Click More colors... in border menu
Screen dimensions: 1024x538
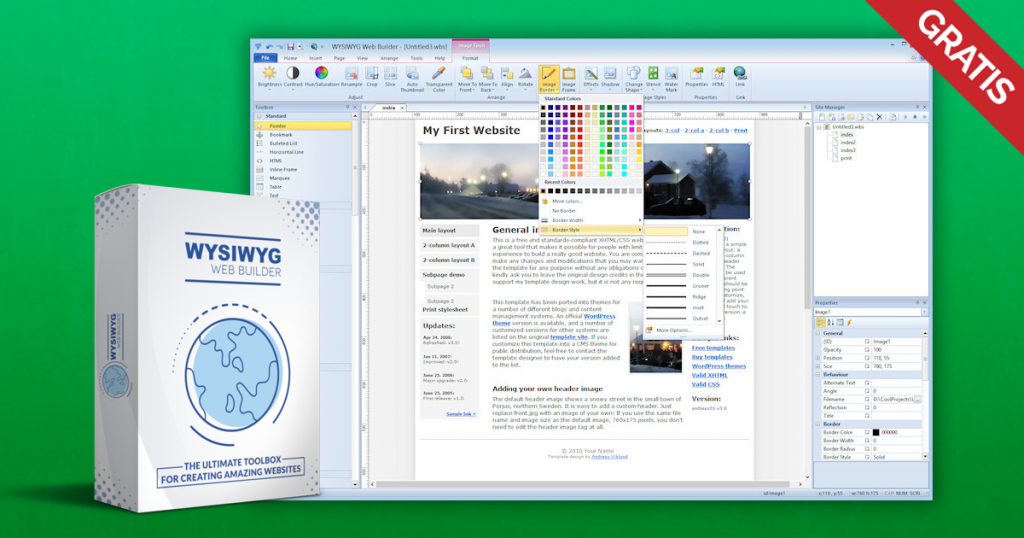[x=566, y=201]
